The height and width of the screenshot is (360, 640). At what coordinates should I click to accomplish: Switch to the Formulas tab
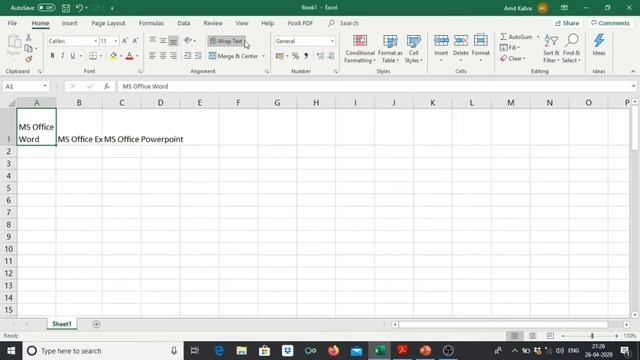click(151, 23)
